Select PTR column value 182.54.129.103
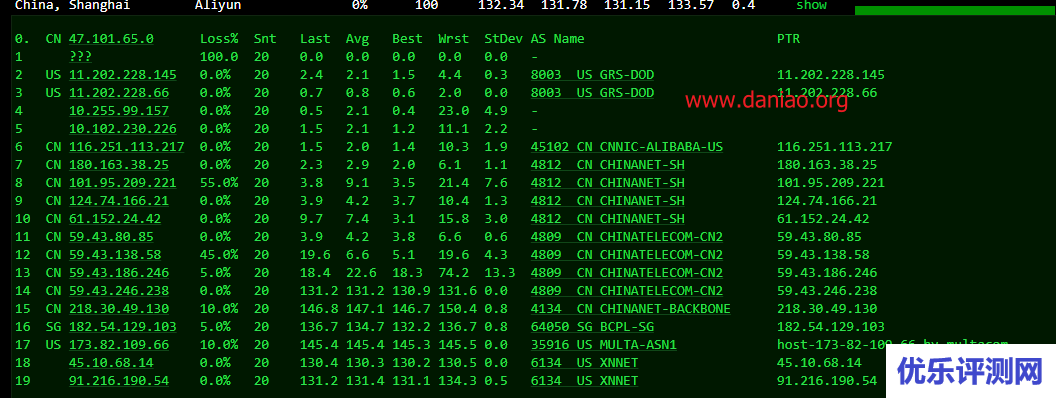 tap(831, 327)
